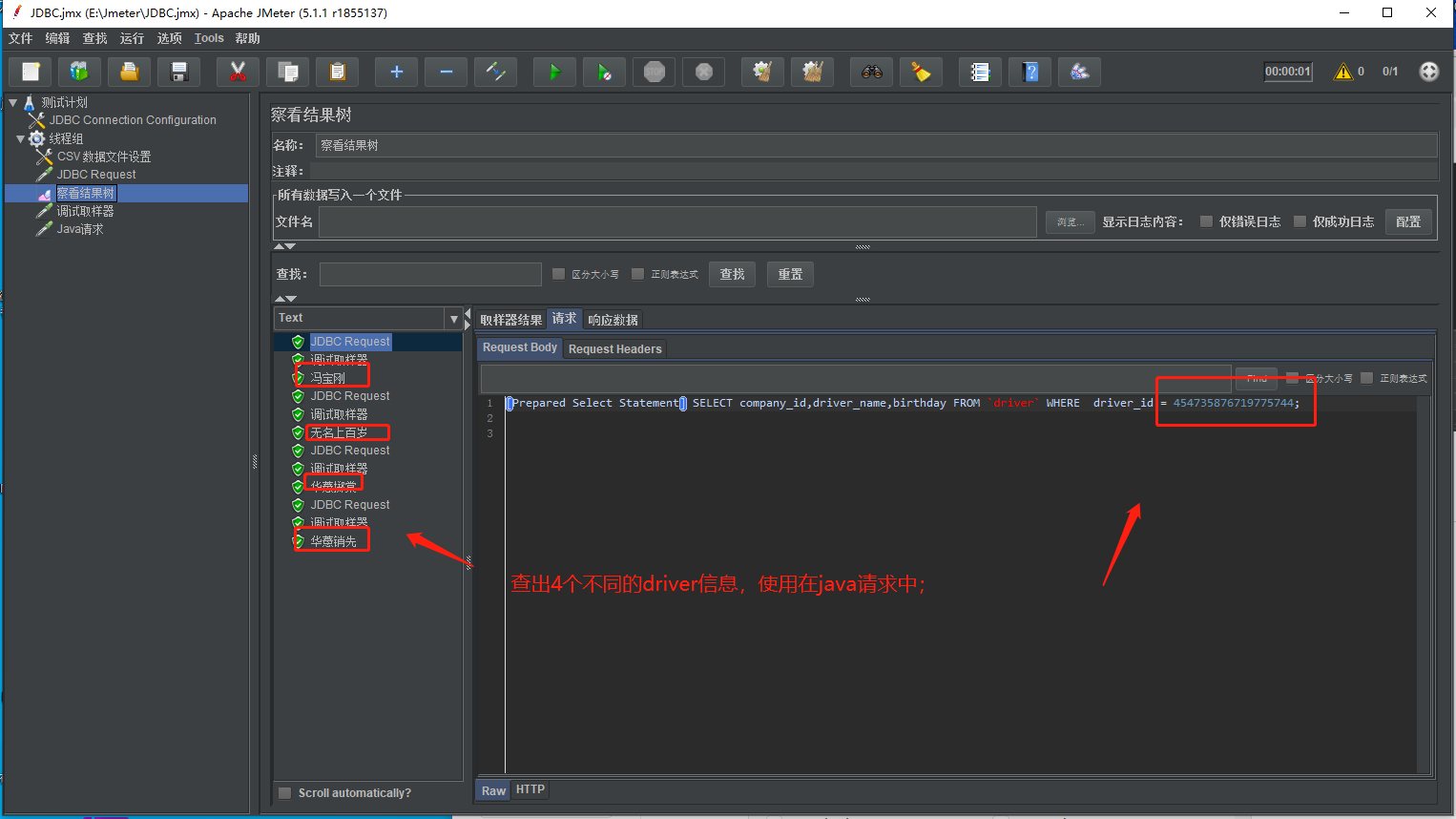Switch to 响应数据 tab
Viewport: 1456px width, 819px height.
pyautogui.click(x=613, y=320)
